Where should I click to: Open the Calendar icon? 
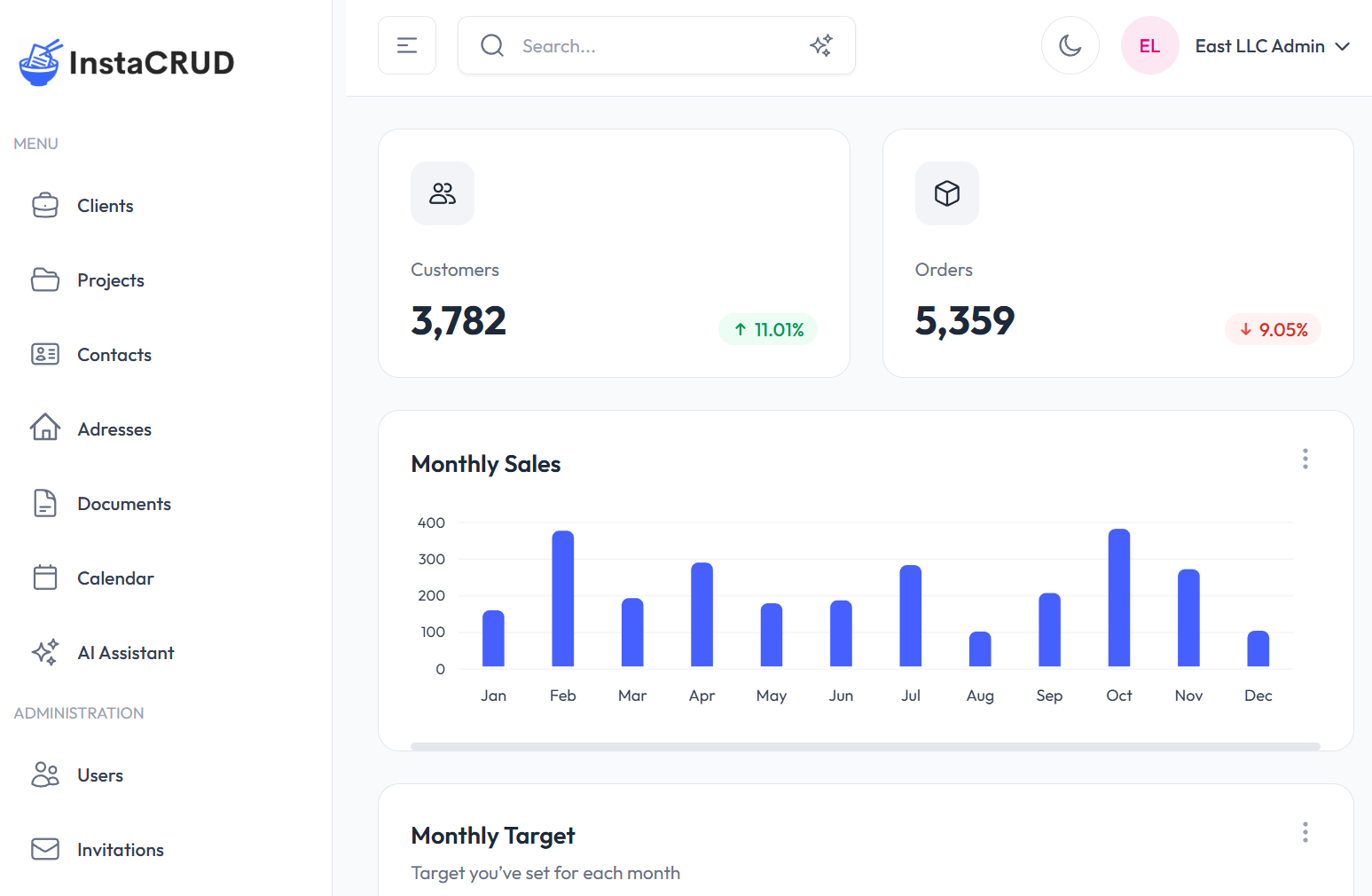tap(44, 578)
